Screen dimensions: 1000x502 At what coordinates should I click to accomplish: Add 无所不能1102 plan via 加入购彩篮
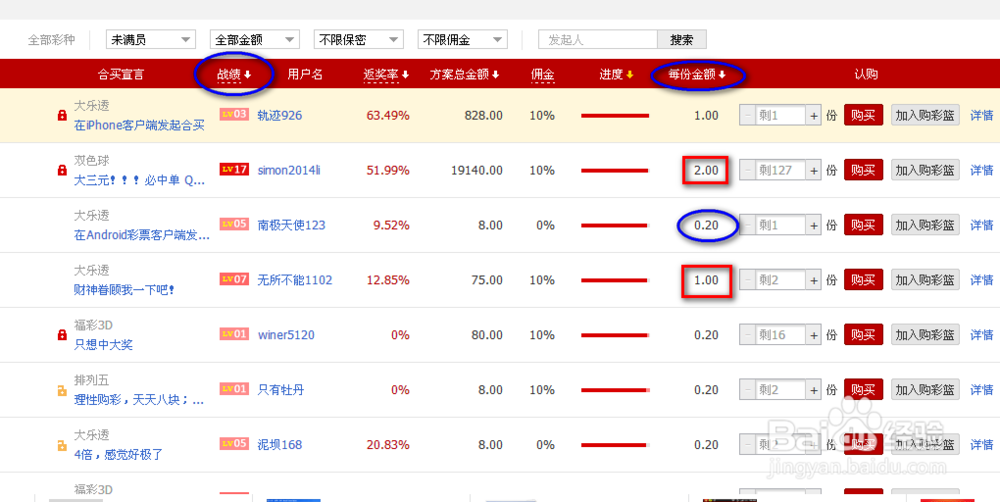[x=925, y=280]
